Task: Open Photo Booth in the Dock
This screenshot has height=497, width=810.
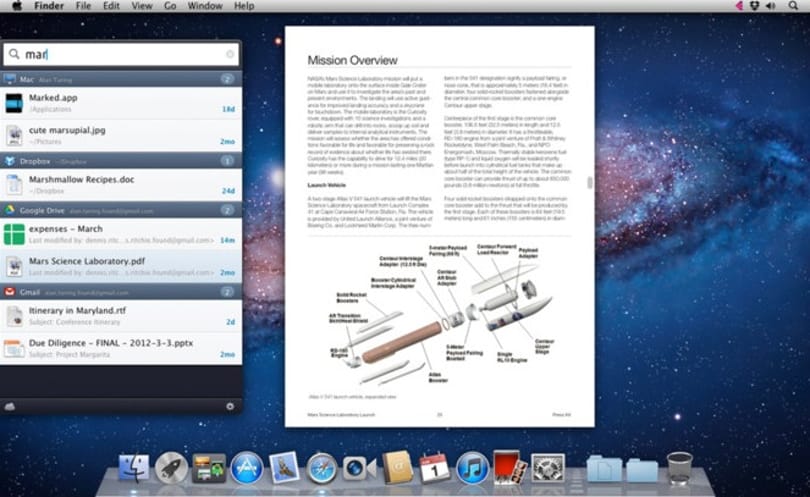Action: click(x=509, y=468)
